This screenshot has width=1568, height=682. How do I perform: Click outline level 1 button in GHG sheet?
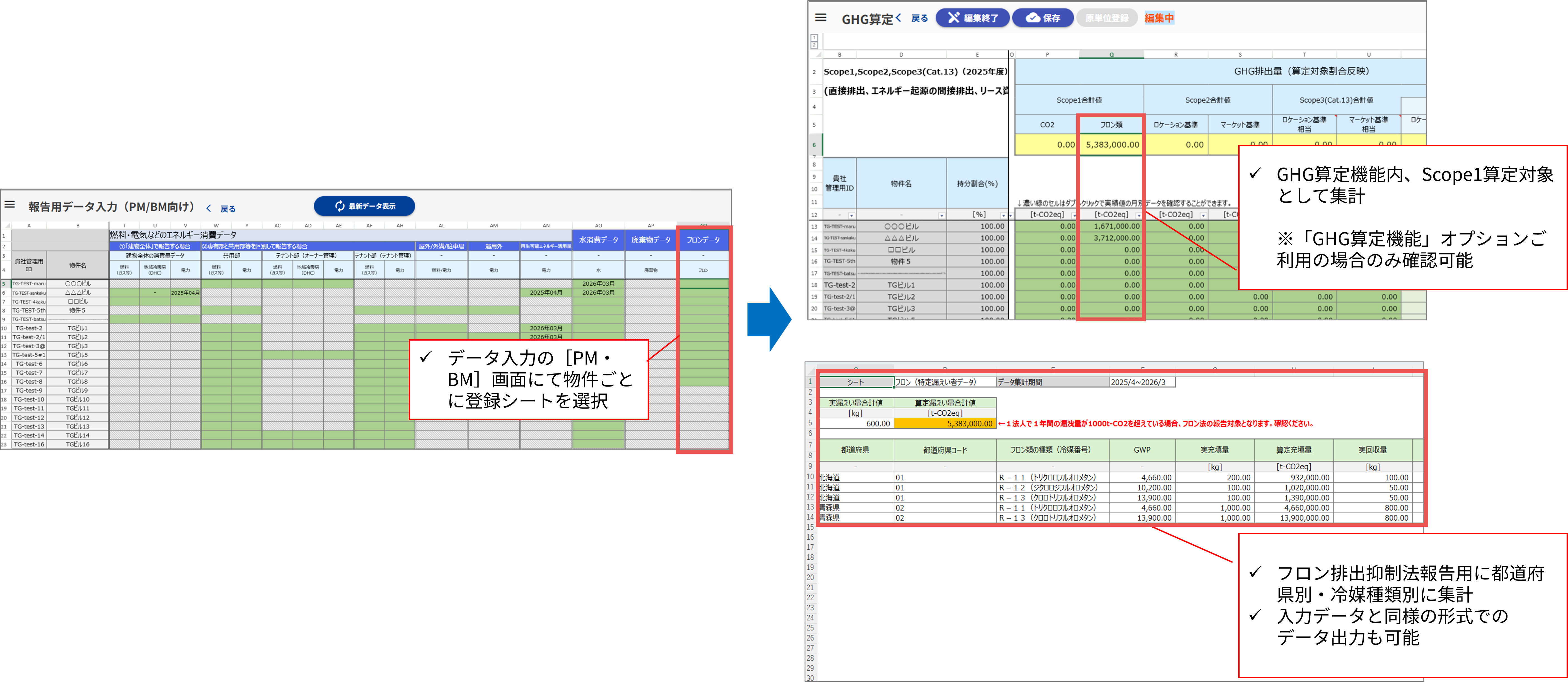pyautogui.click(x=814, y=38)
